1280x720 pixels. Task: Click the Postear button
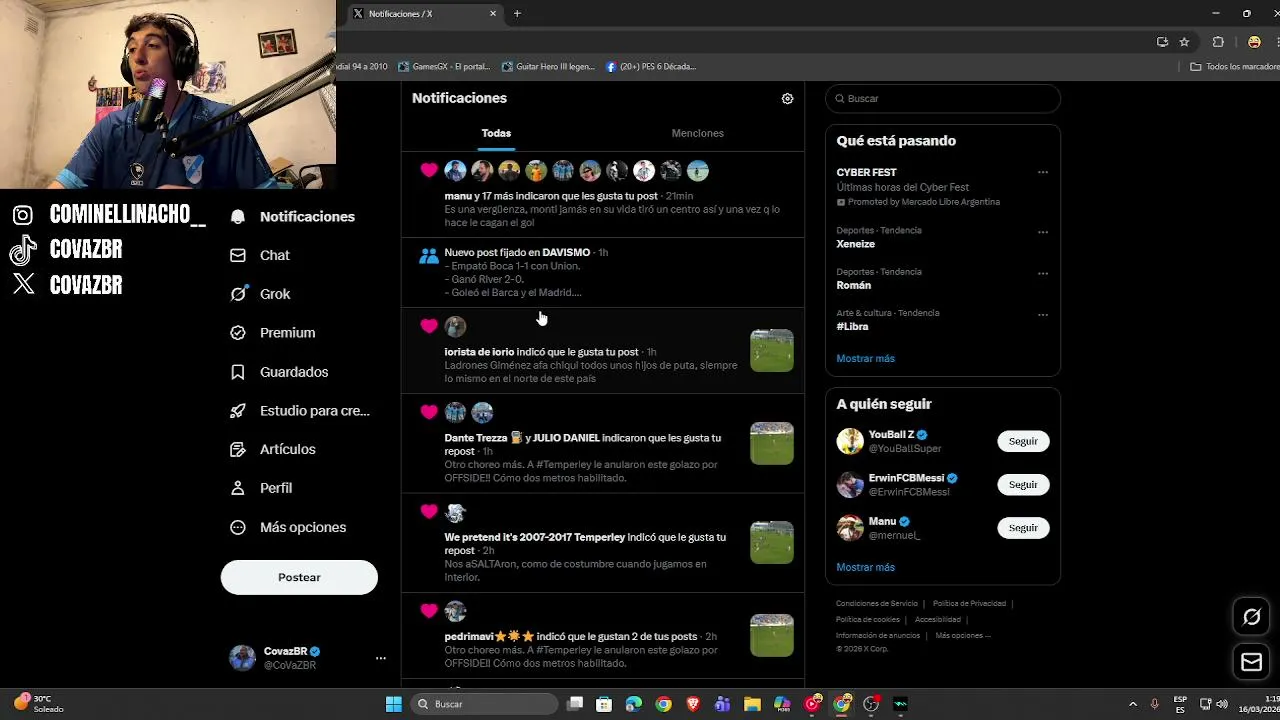pos(299,577)
